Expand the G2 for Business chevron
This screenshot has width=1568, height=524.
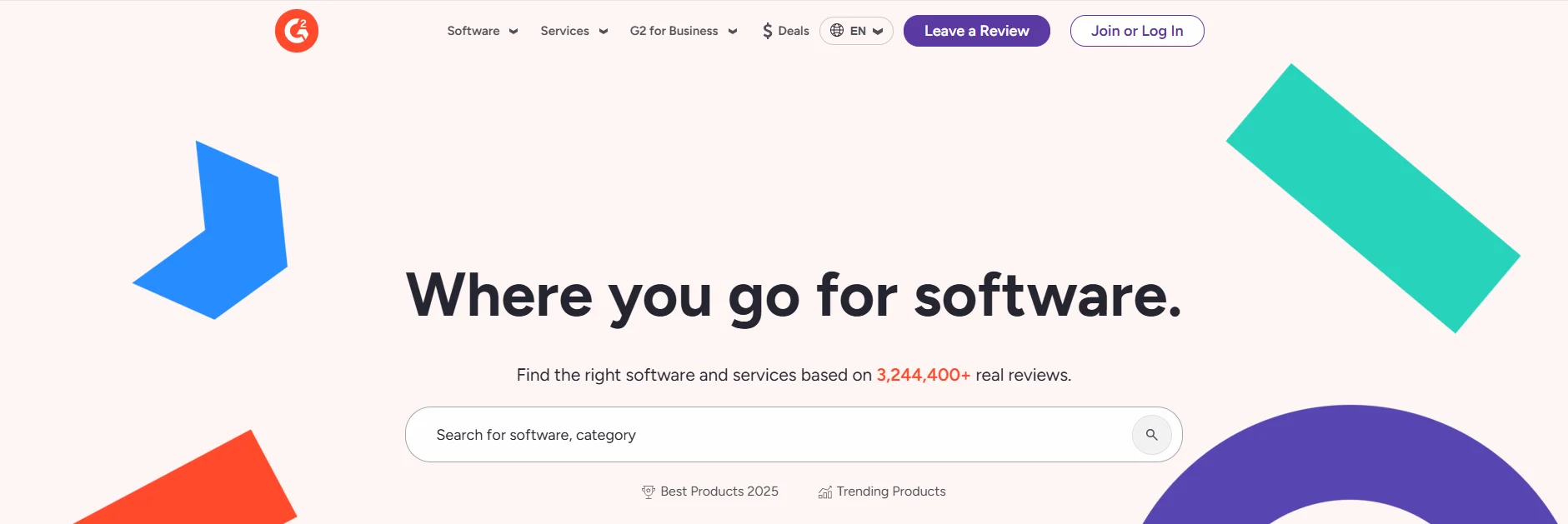tap(733, 32)
